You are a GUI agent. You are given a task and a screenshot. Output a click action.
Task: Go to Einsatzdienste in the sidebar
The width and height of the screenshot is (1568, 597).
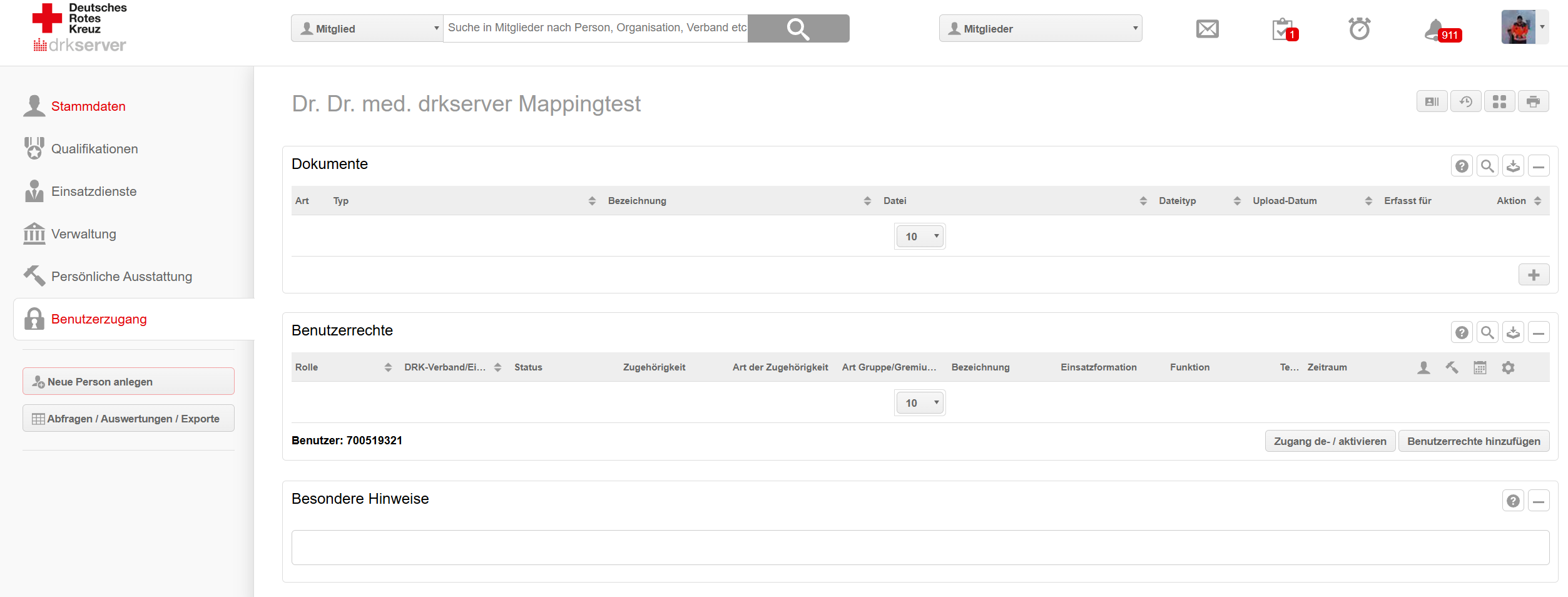pos(94,191)
